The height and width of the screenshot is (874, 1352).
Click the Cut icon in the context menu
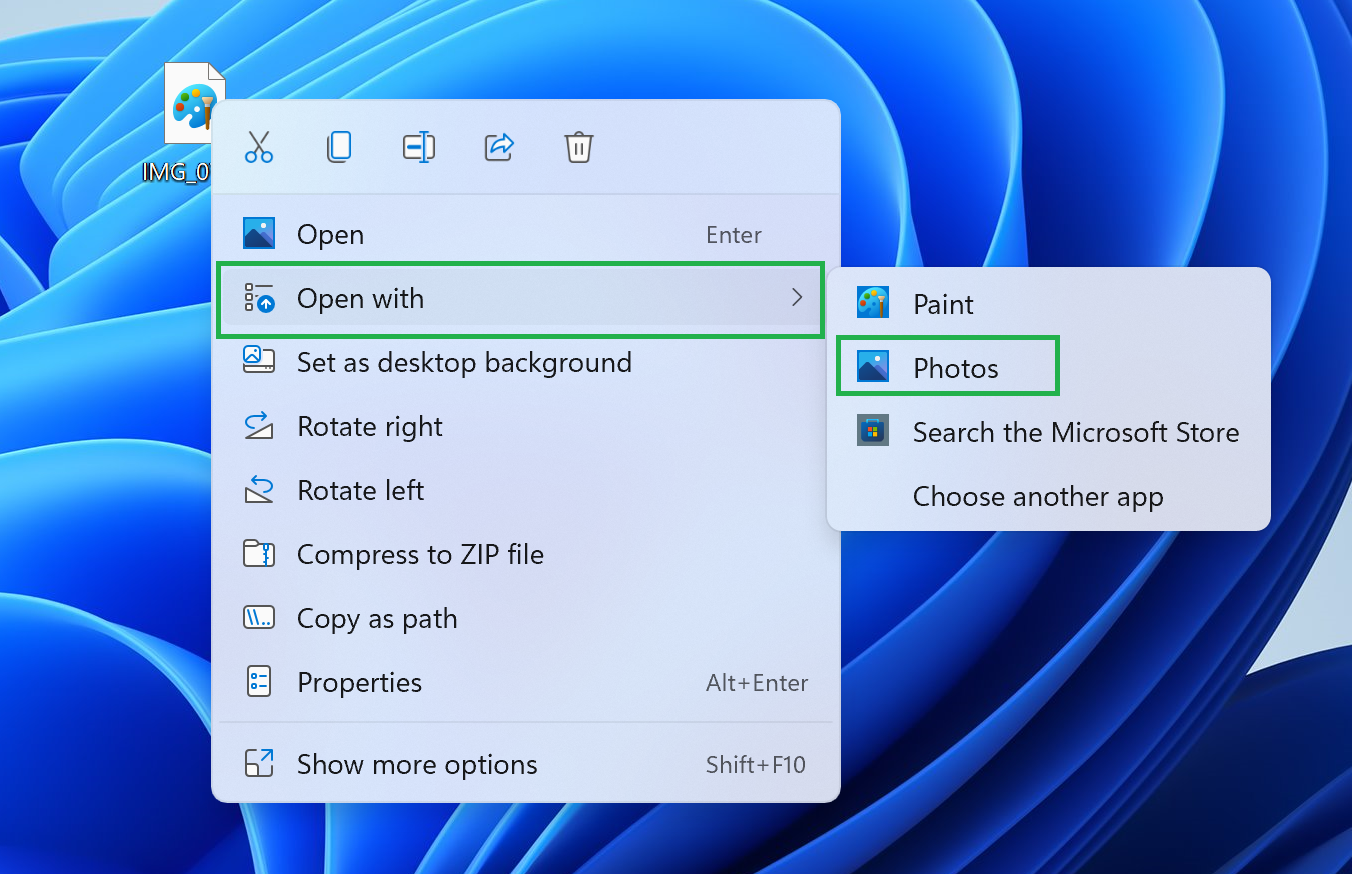[x=259, y=146]
